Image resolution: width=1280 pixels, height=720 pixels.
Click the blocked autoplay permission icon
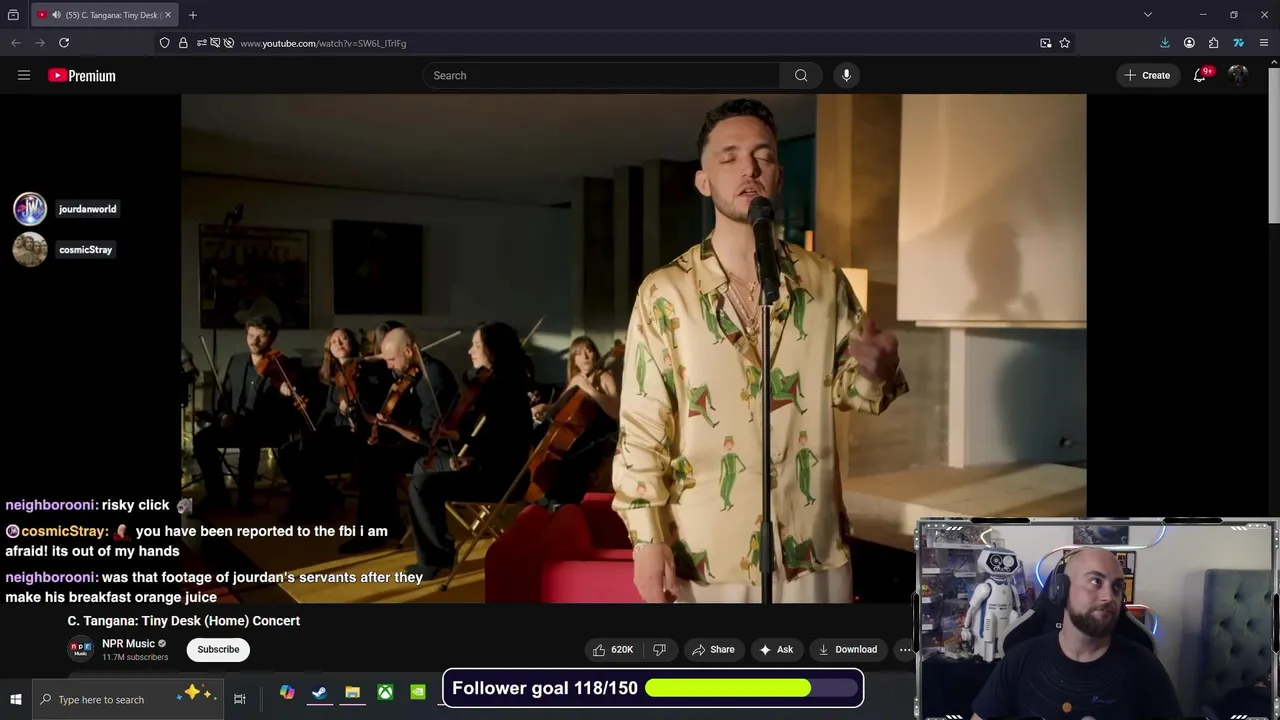[229, 43]
